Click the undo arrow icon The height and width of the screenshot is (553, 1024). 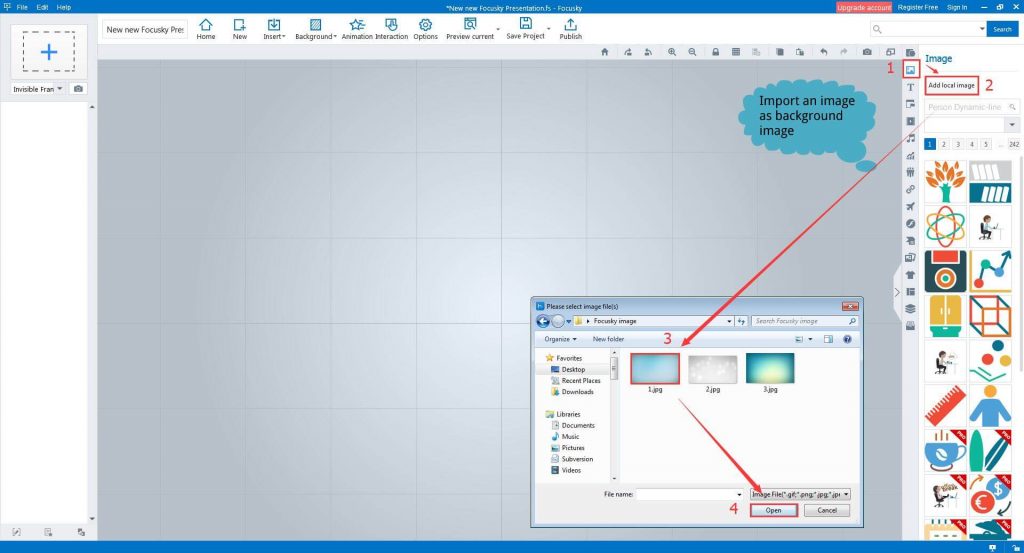[823, 52]
